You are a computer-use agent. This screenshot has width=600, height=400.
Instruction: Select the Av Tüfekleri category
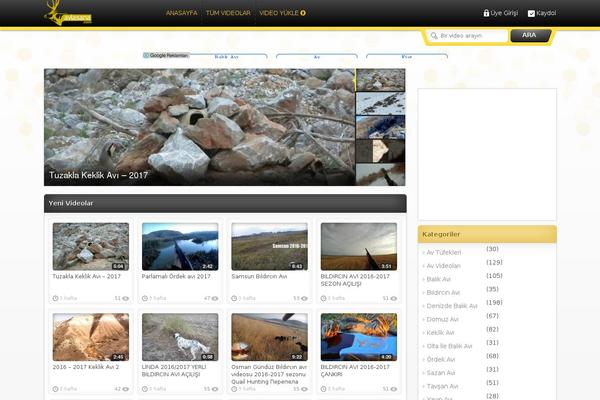coord(444,253)
